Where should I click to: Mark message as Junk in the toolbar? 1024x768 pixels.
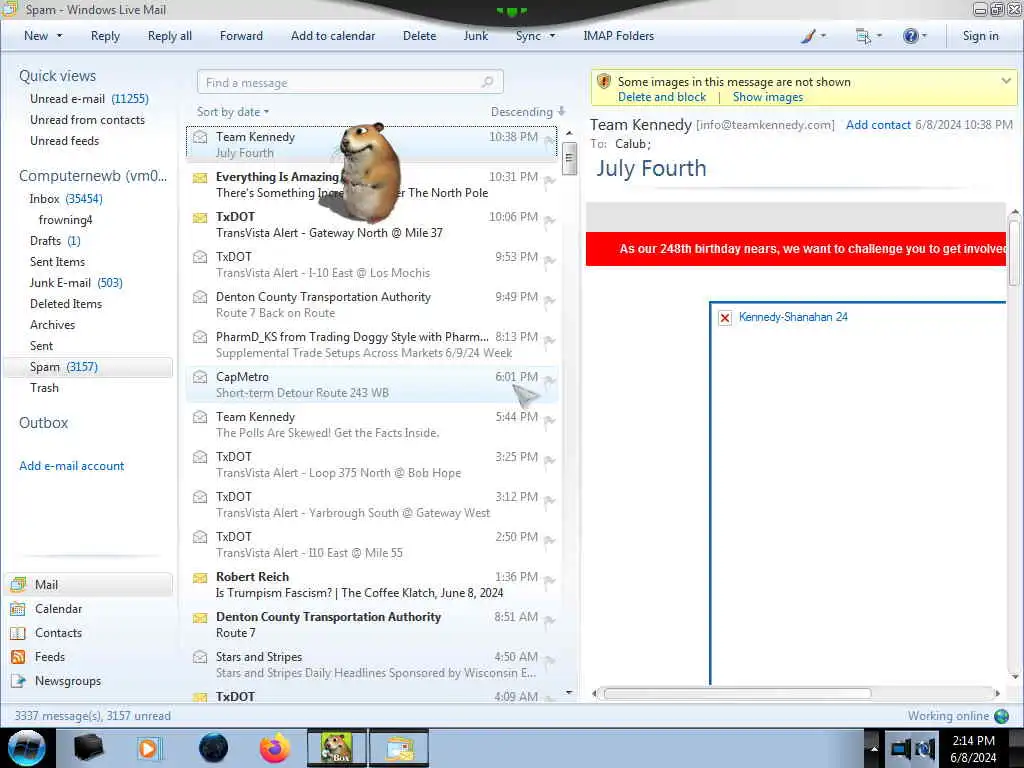[x=475, y=36]
